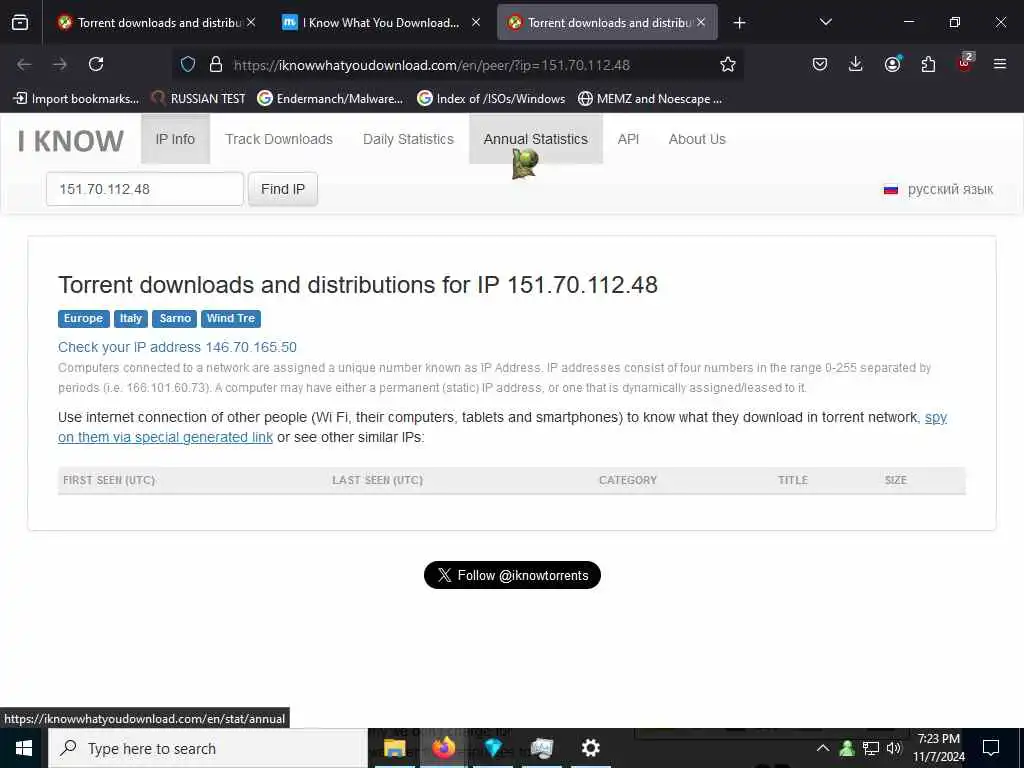Click the taskbar search box
This screenshot has height=768, width=1024.
208,748
